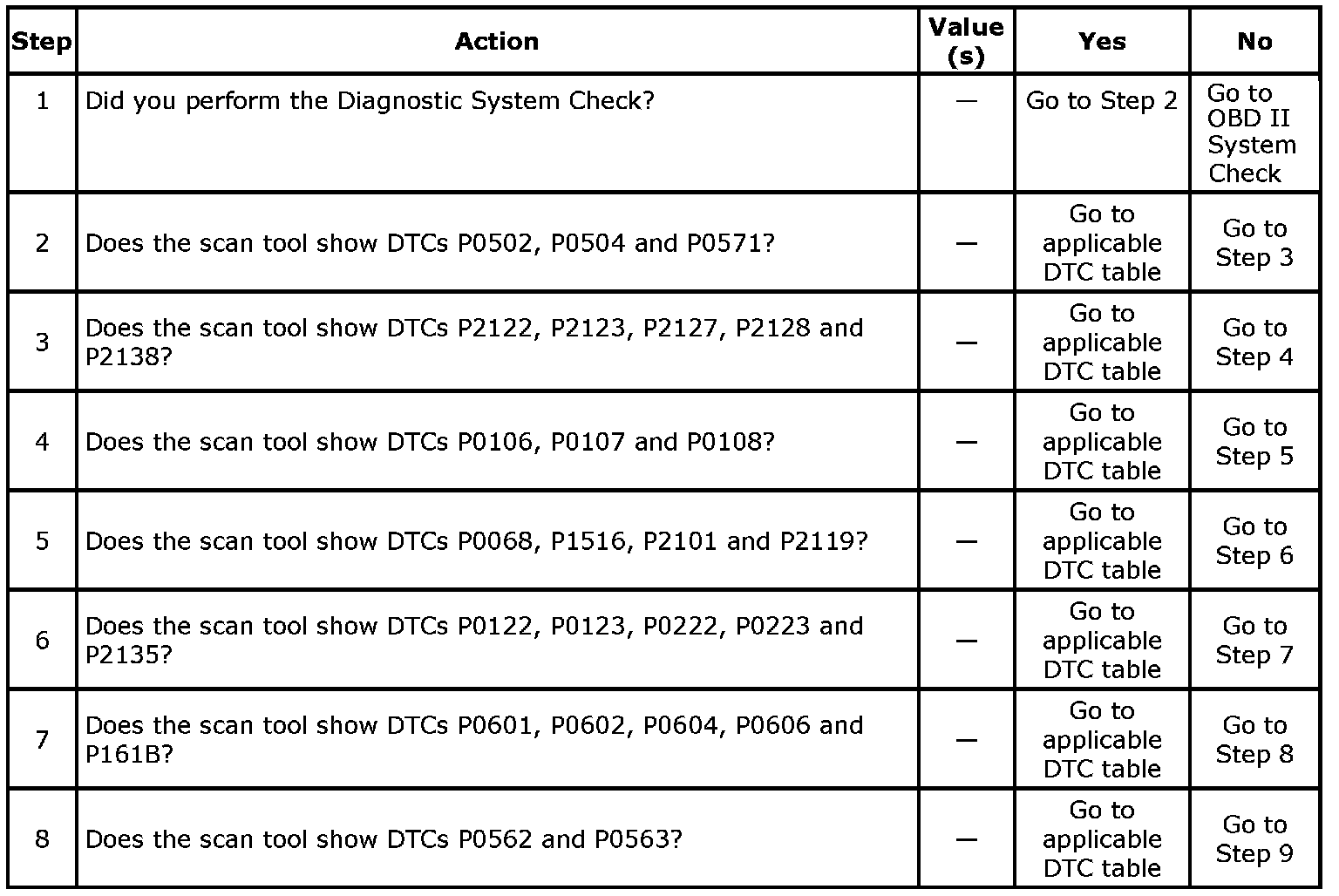This screenshot has height=896, width=1339.
Task: Click 'Go to Step 4' cell
Action: coord(1254,343)
